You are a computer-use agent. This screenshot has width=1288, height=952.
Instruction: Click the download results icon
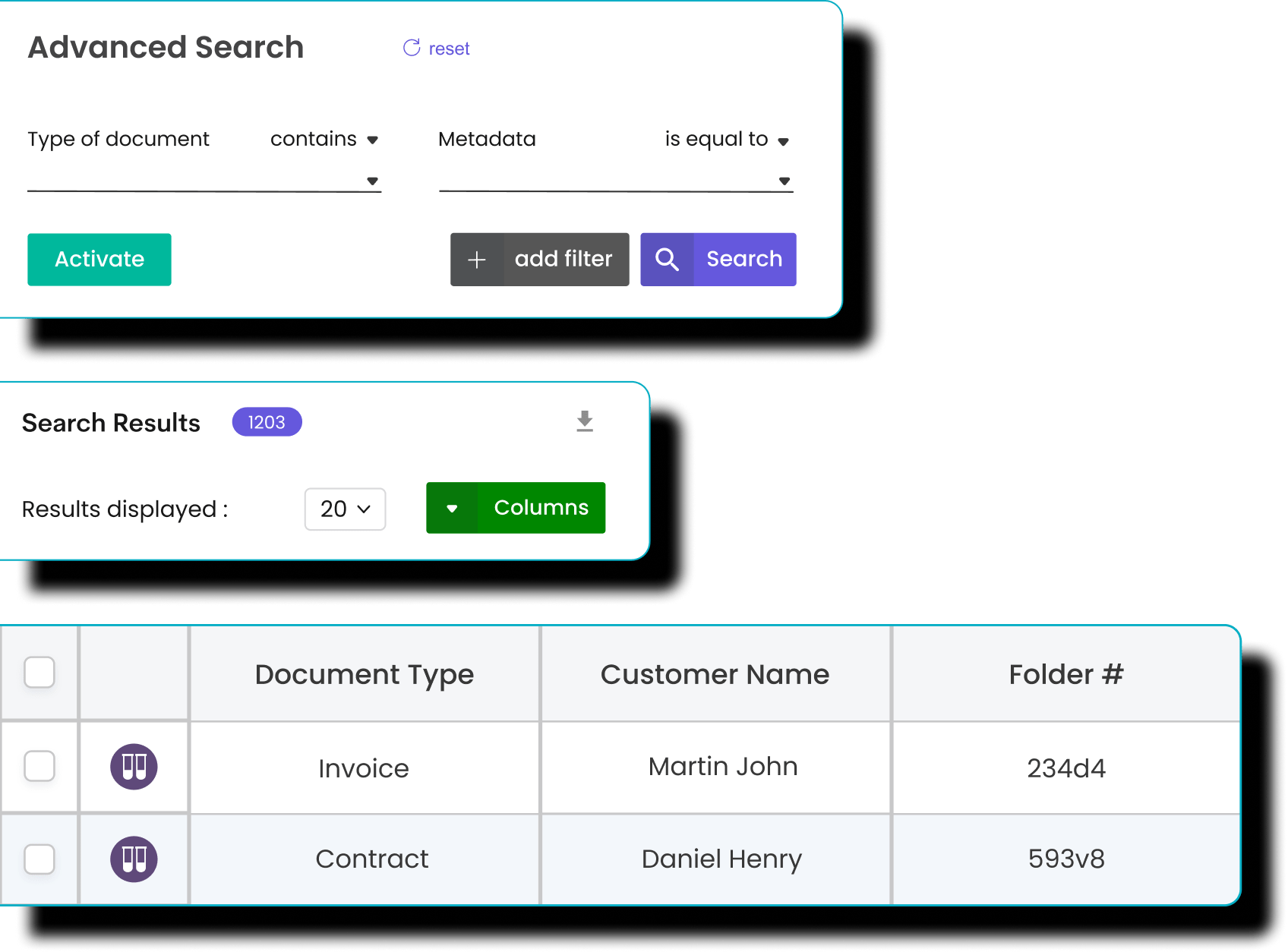(x=584, y=421)
